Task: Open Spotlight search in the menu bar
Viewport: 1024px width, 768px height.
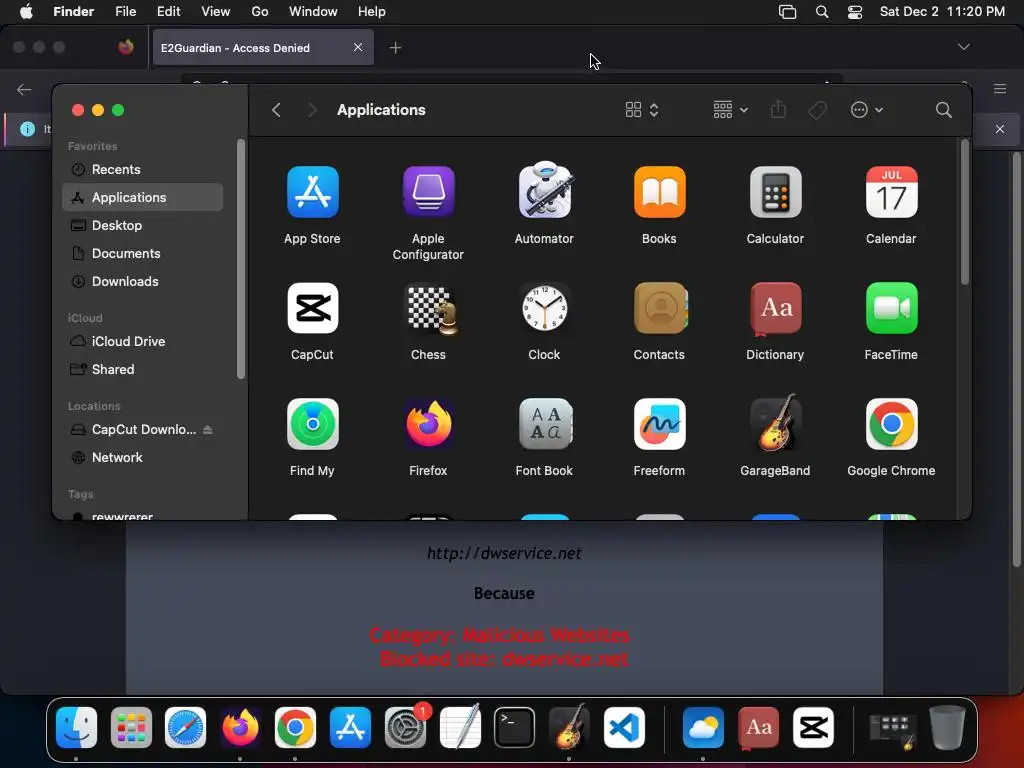Action: (x=822, y=12)
